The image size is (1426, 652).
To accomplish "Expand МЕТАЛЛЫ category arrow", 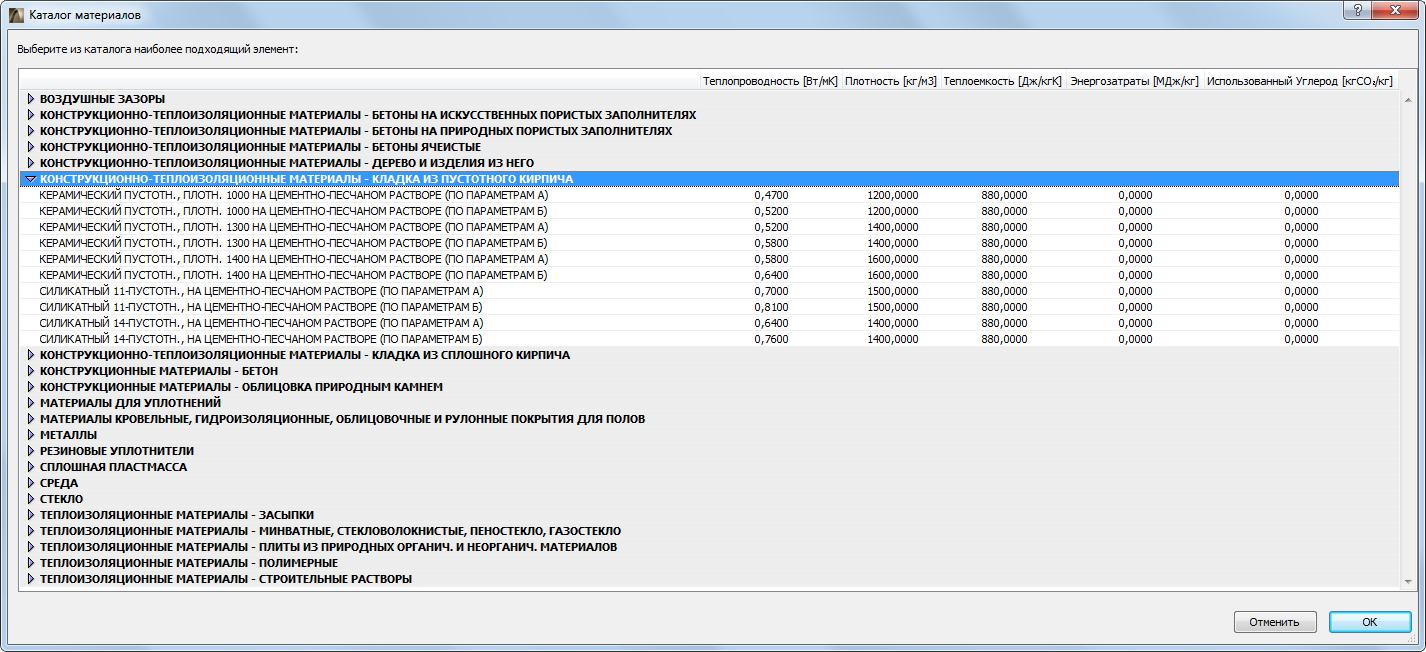I will pyautogui.click(x=31, y=435).
